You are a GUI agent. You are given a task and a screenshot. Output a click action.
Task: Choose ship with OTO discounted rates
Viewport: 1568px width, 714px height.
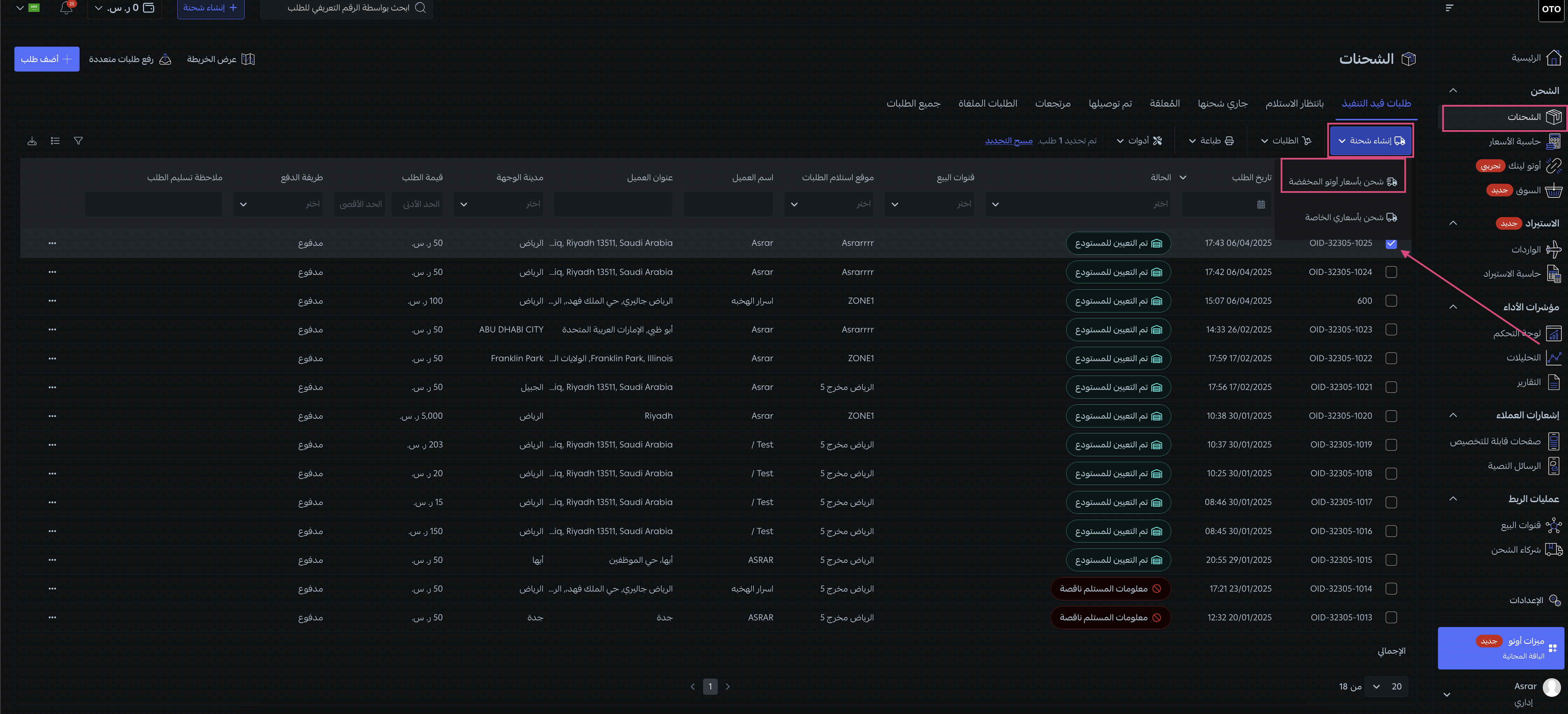tap(1342, 182)
